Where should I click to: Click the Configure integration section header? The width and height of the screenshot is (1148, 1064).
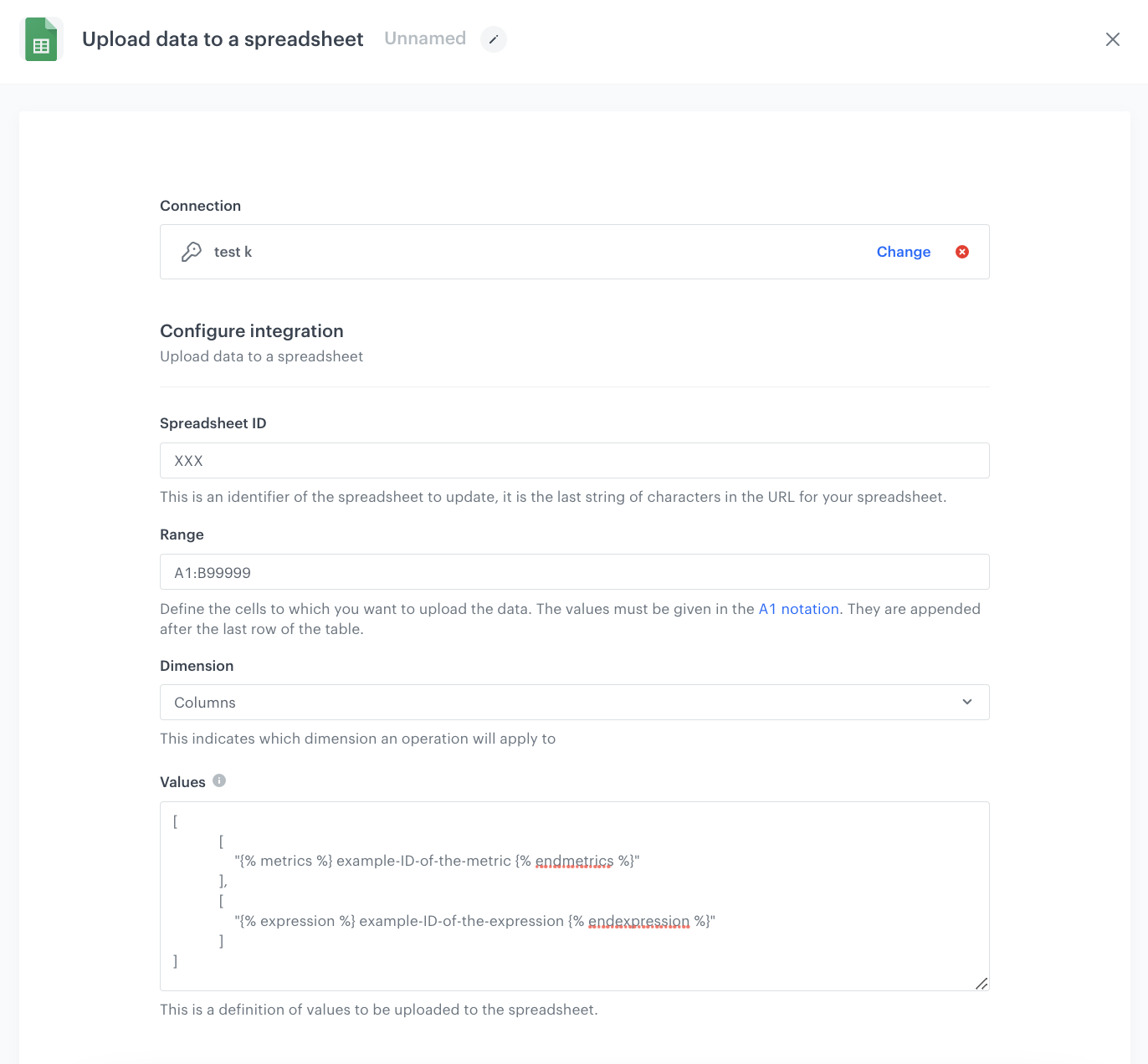tap(251, 330)
